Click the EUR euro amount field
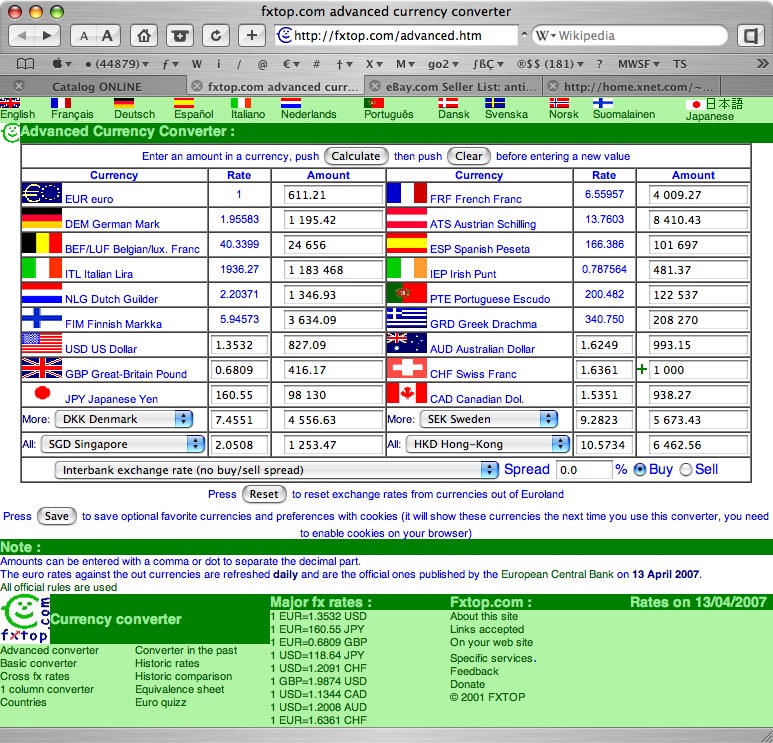Viewport: 773px width, 743px height. (333, 195)
